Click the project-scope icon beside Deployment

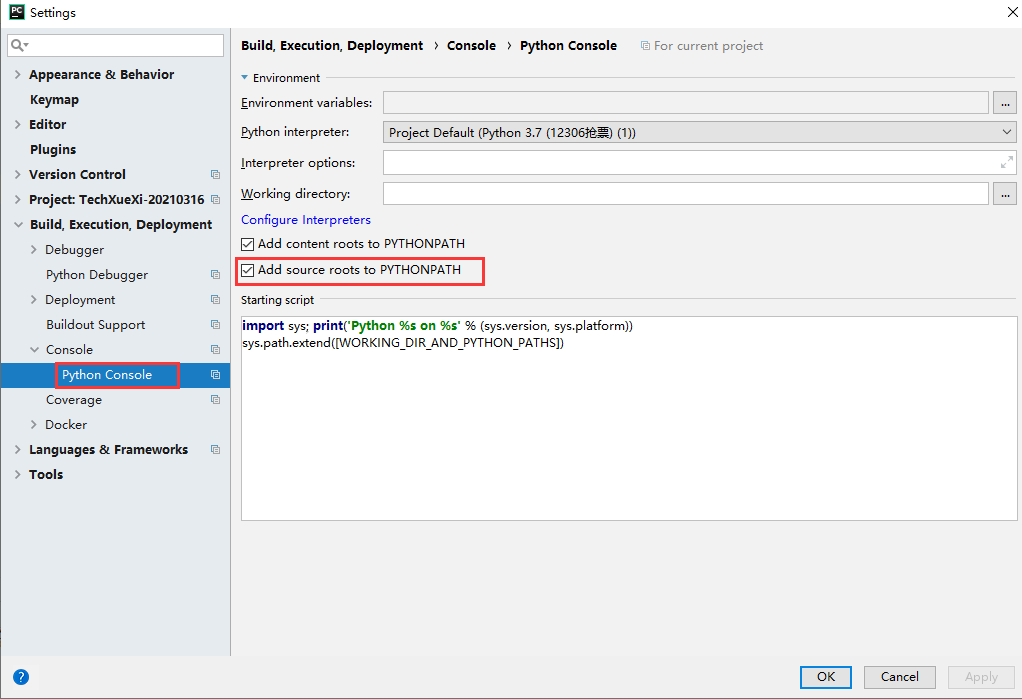(x=215, y=299)
